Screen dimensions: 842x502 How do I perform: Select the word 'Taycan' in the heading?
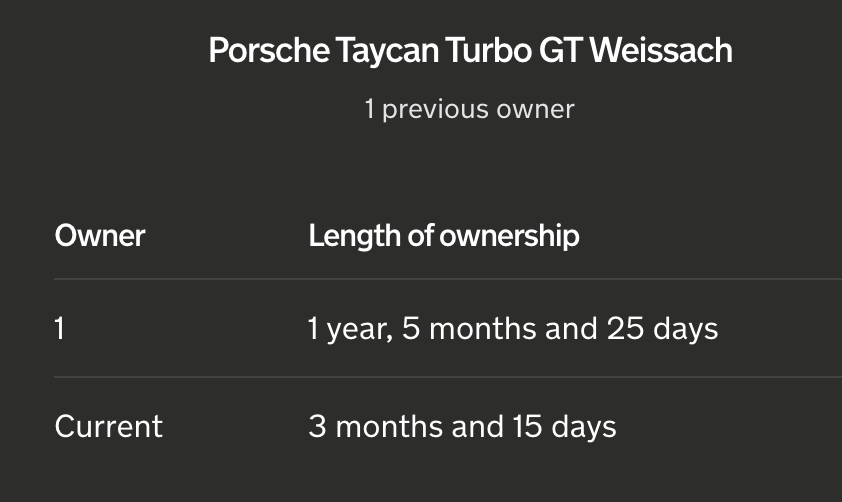point(388,52)
